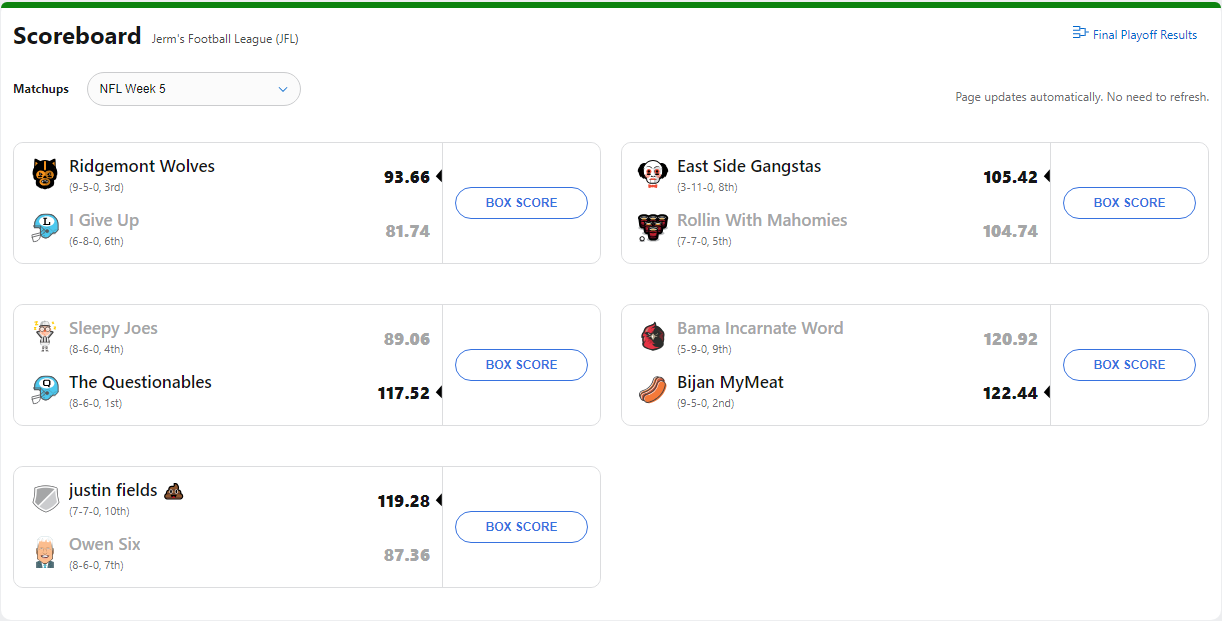The width and height of the screenshot is (1222, 621).
Task: Click the Owen Six team name
Action: pyautogui.click(x=105, y=544)
